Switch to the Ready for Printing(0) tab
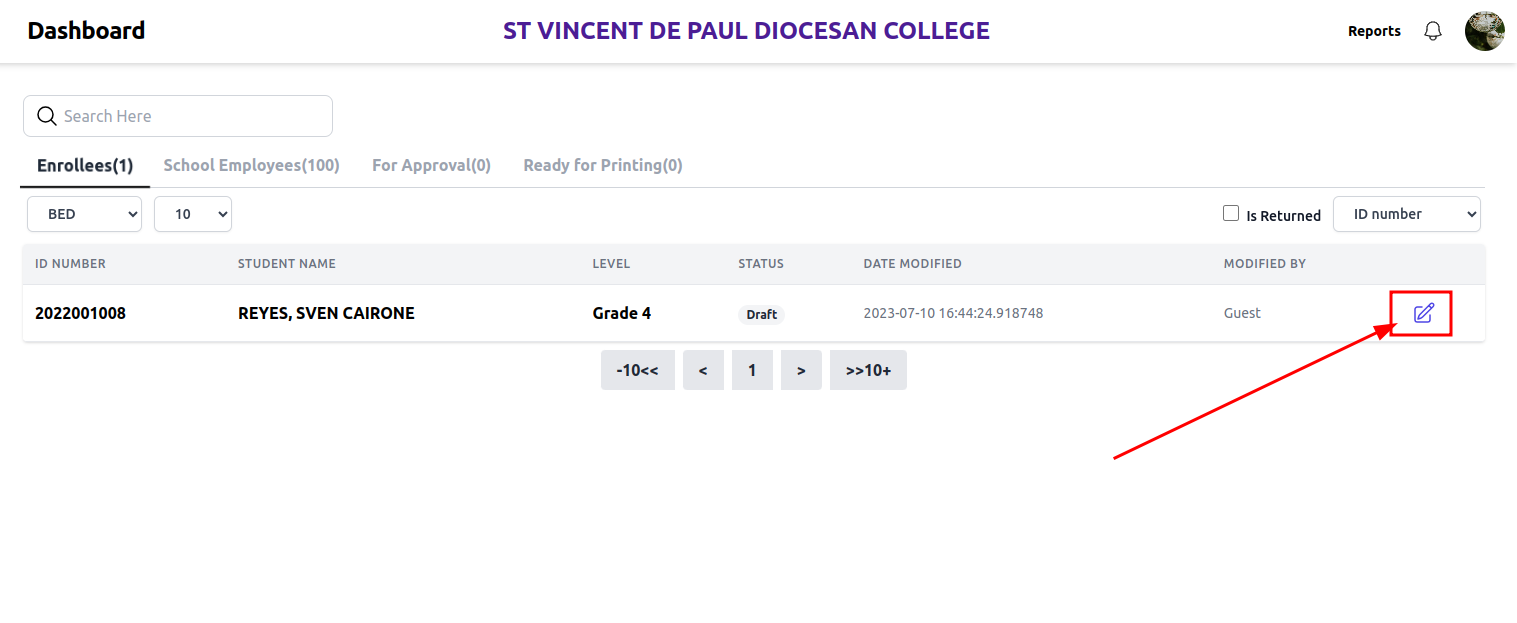 (x=603, y=165)
